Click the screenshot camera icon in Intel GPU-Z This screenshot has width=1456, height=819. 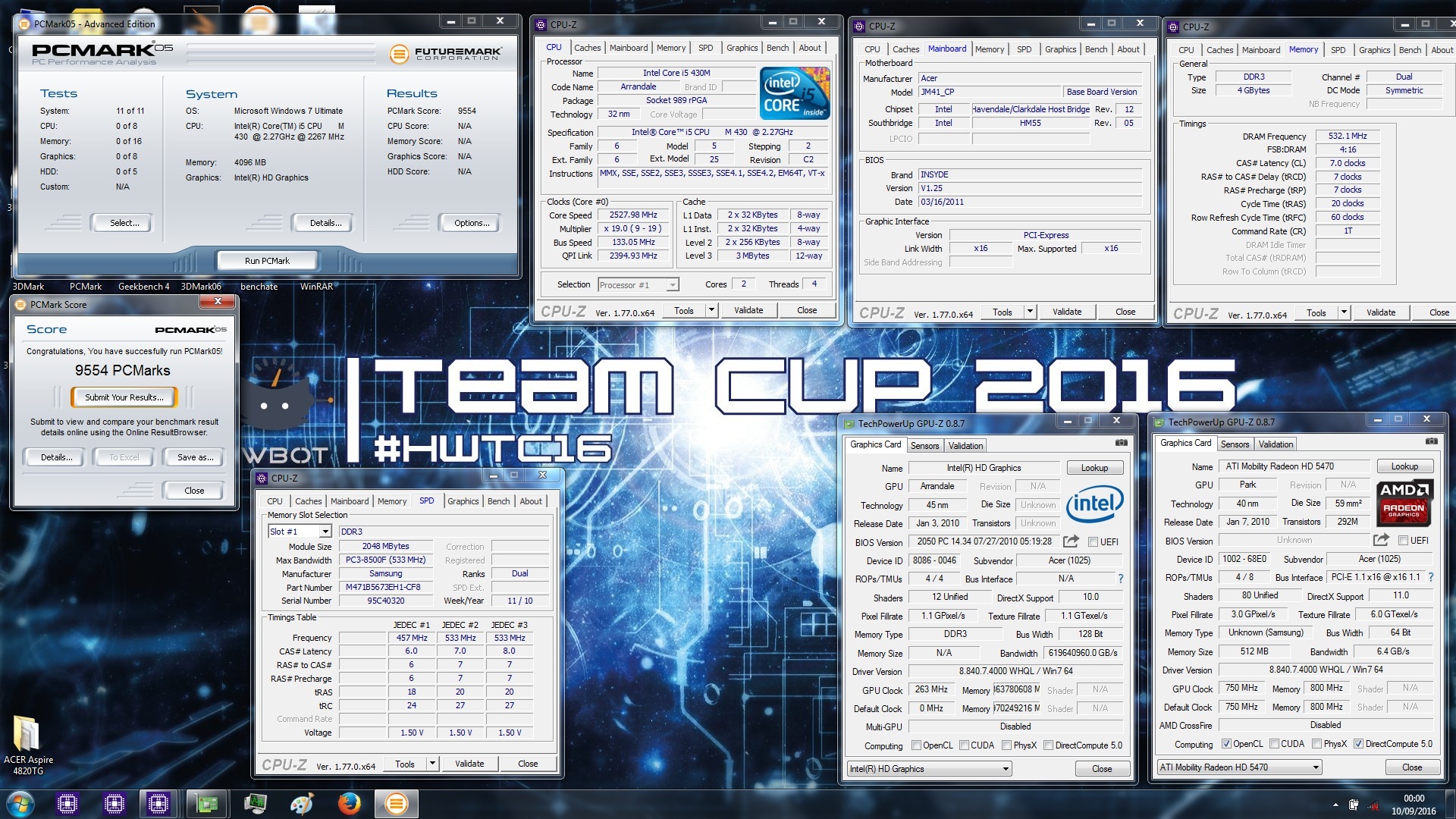pos(1121,443)
